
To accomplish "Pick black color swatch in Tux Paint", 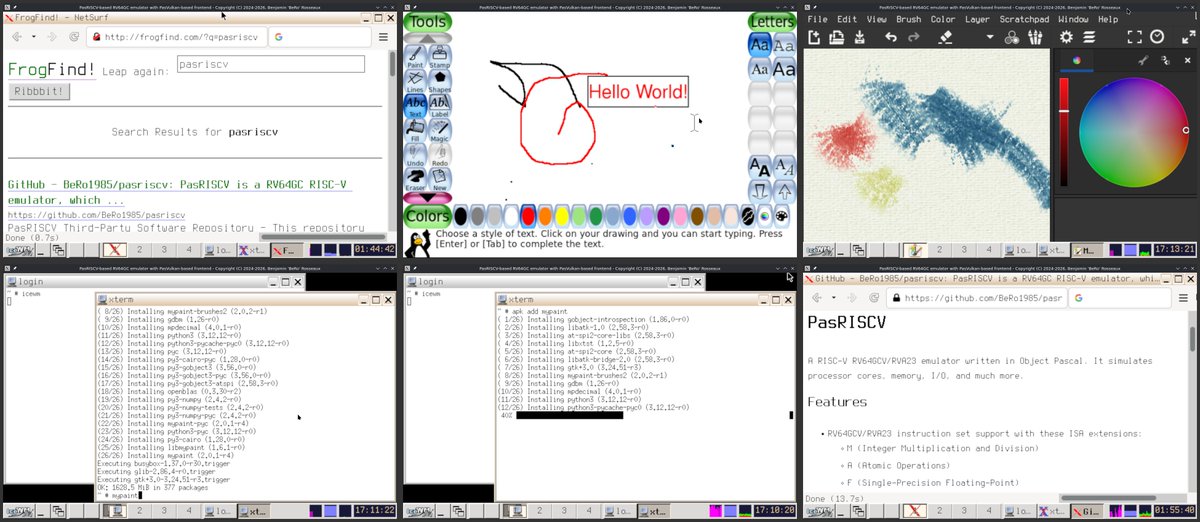I will click(x=461, y=215).
